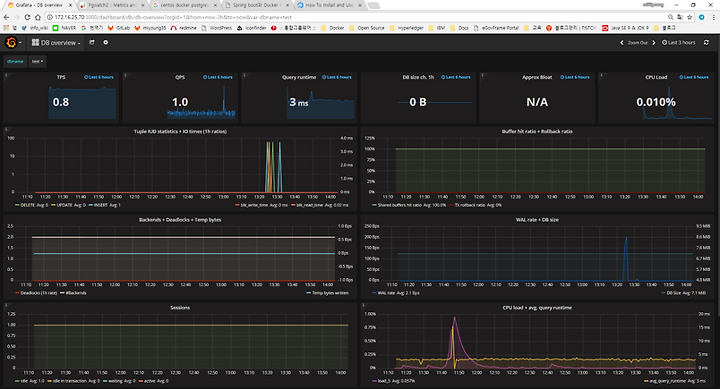This screenshot has height=389, width=720.
Task: Refresh the dashboard with the refresh icon
Action: pyautogui.click(x=706, y=43)
